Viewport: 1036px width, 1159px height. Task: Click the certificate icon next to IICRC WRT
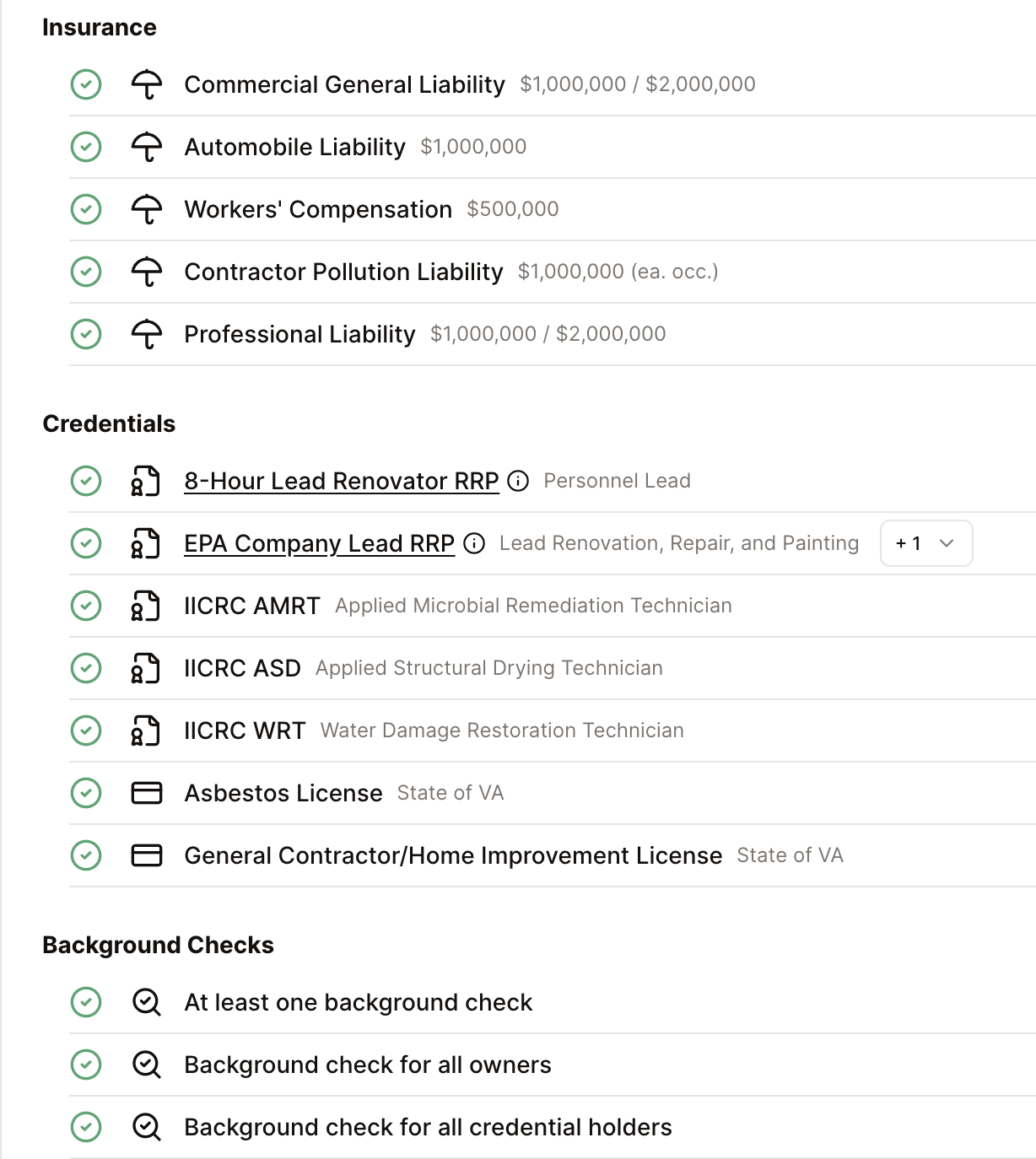pos(146,730)
